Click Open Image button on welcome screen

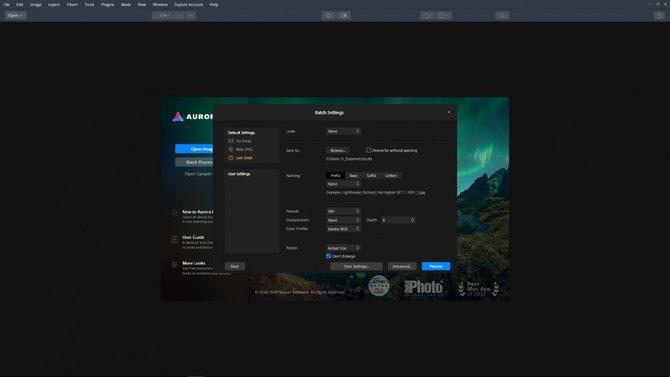[x=194, y=149]
